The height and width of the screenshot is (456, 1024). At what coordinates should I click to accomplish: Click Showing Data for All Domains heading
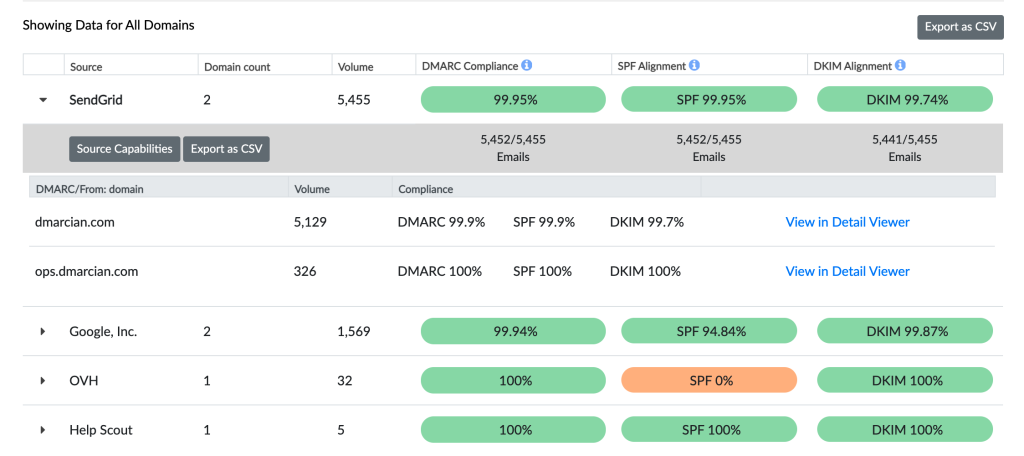108,25
